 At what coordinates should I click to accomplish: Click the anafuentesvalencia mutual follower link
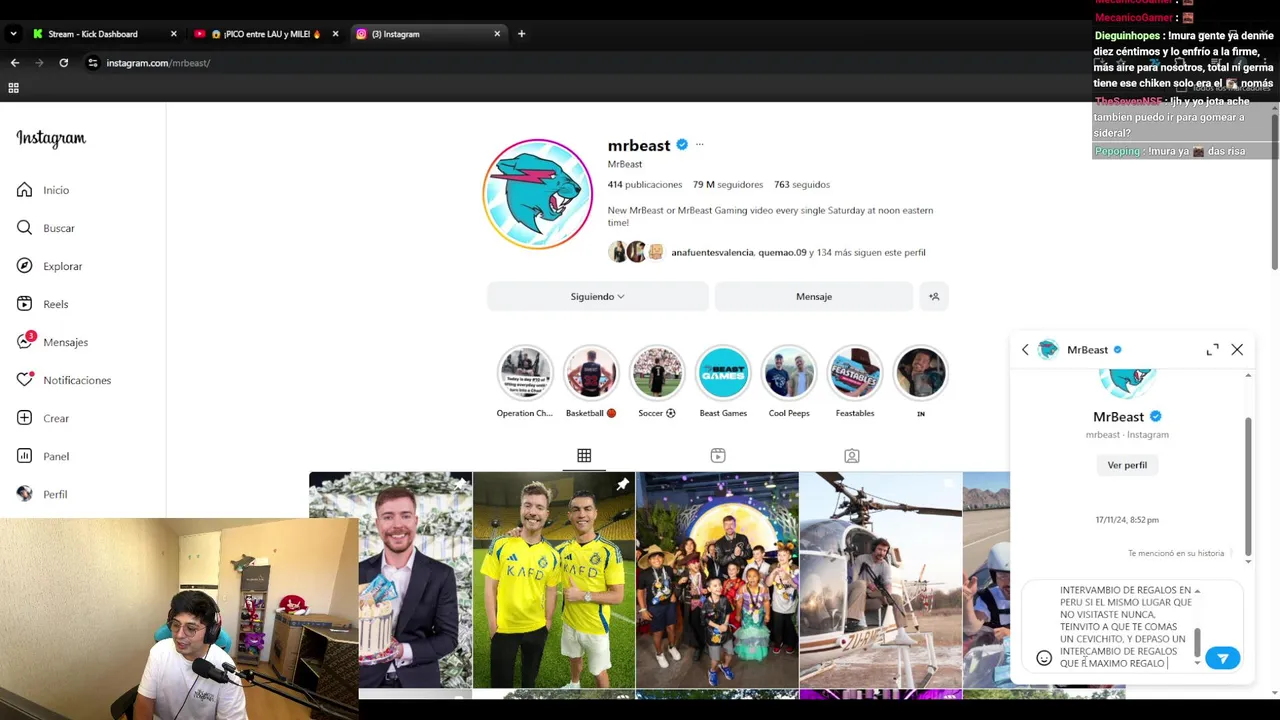712,252
